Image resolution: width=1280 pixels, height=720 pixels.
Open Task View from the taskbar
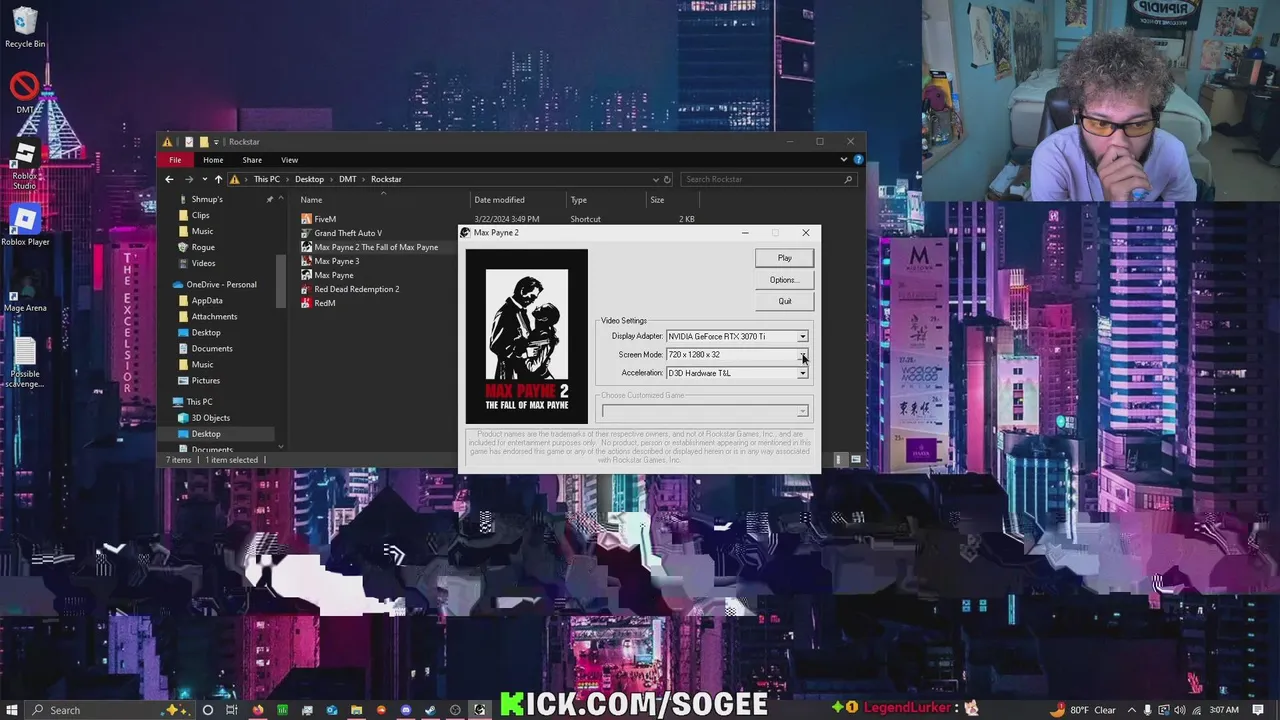point(232,710)
